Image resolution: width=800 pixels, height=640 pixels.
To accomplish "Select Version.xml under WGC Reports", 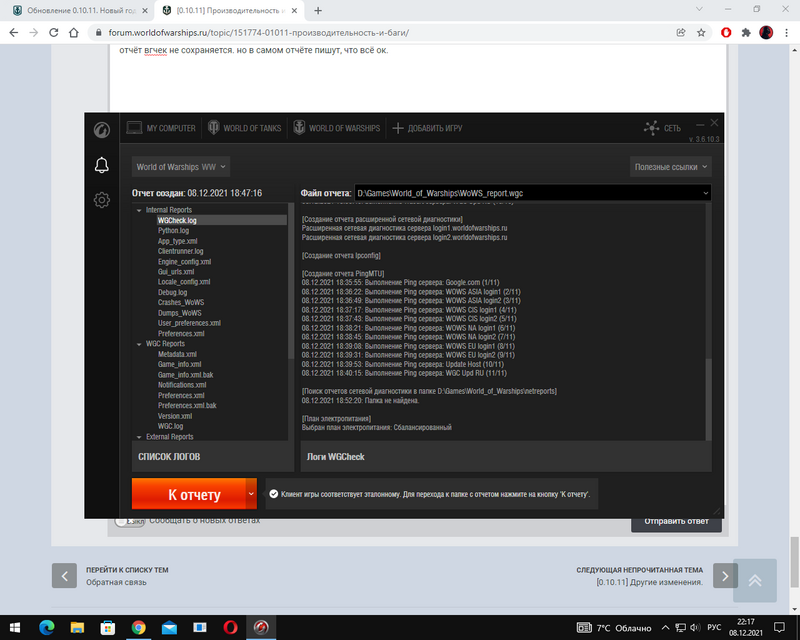I will [175, 416].
